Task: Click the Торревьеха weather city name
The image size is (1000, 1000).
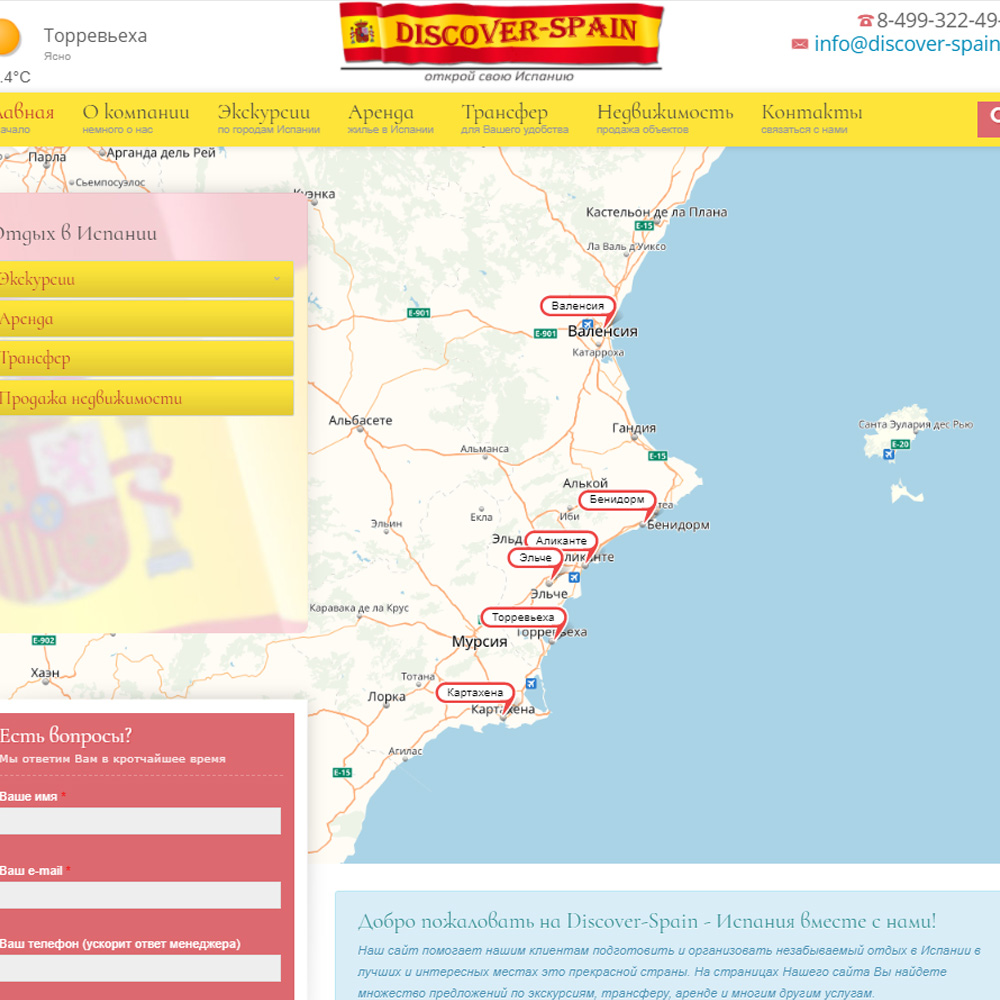Action: (95, 36)
